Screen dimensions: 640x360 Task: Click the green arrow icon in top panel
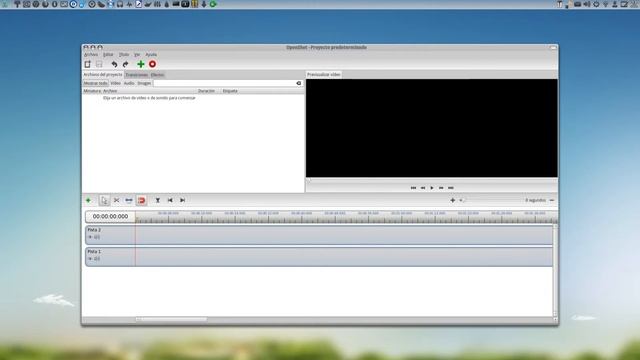pyautogui.click(x=213, y=4)
